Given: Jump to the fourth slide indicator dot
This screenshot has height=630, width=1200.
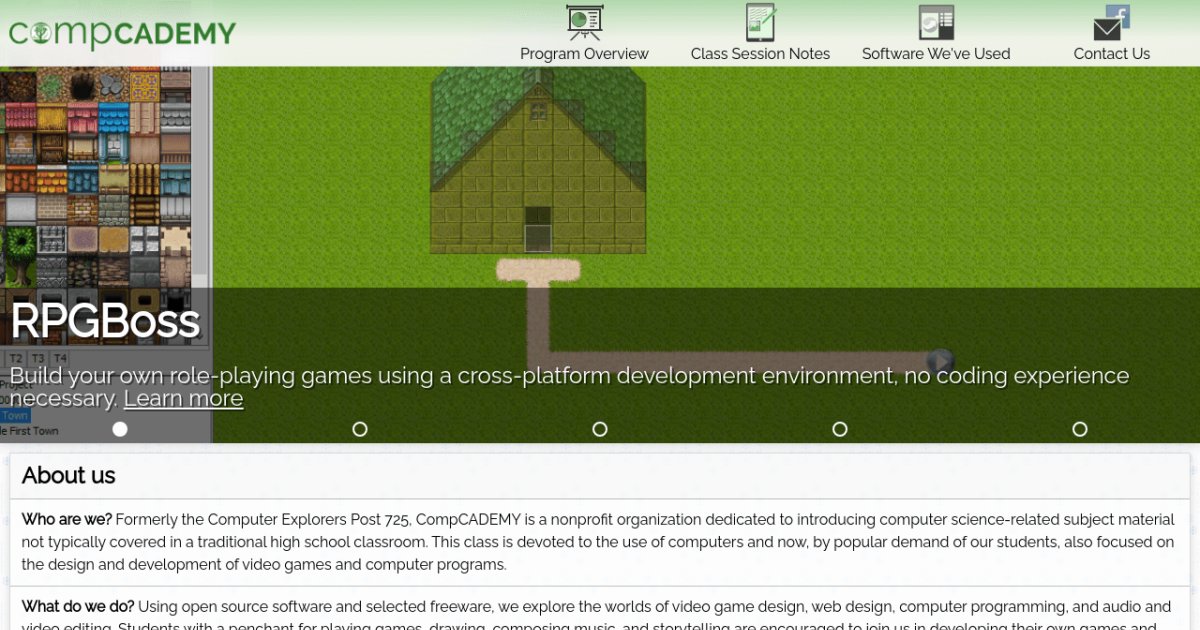Looking at the screenshot, I should coord(840,429).
